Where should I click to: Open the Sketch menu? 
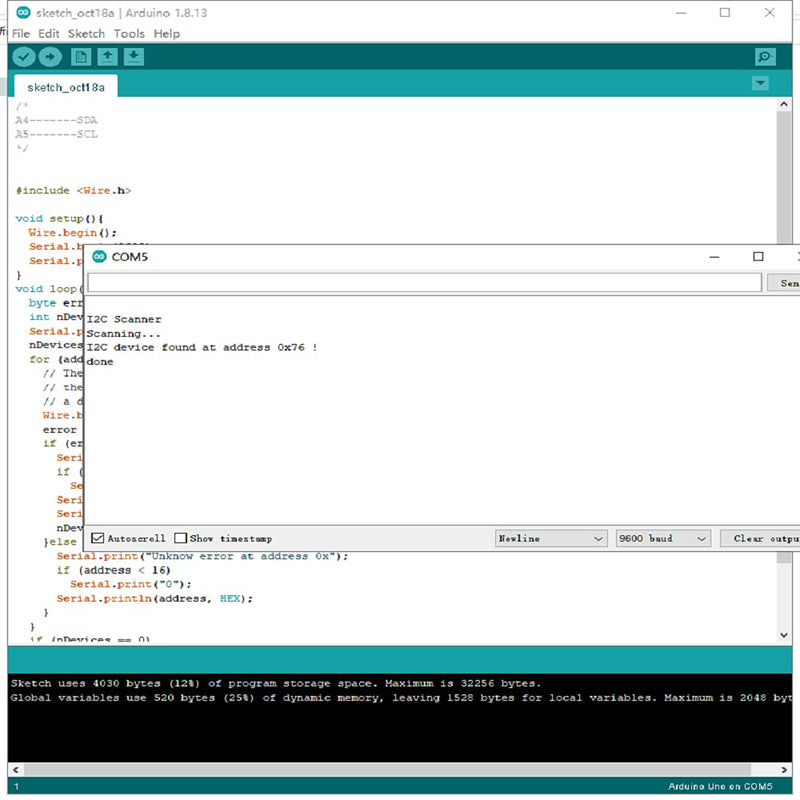pyautogui.click(x=86, y=34)
